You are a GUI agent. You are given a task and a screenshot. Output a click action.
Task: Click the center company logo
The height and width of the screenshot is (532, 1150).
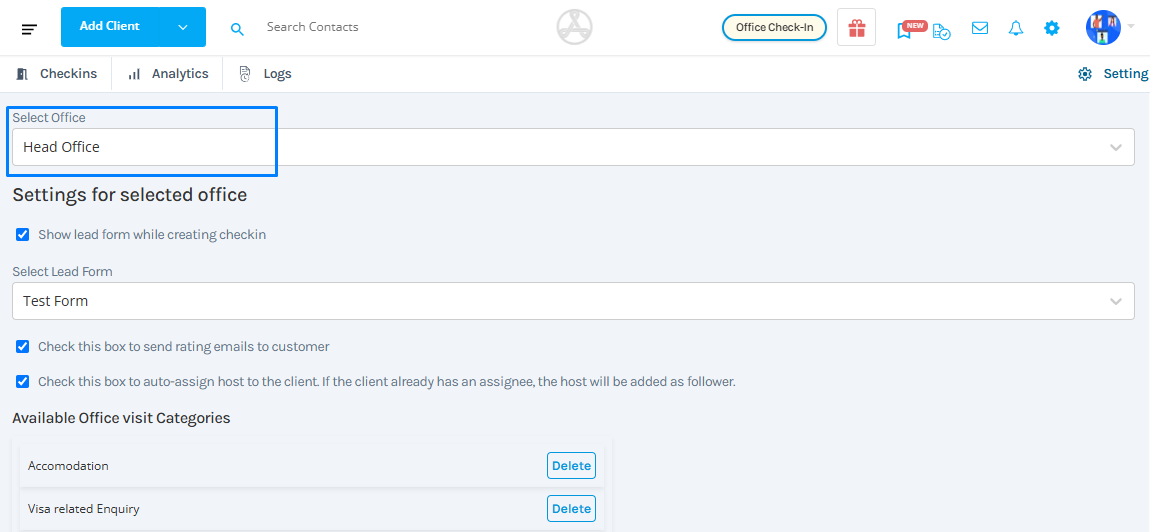click(574, 27)
